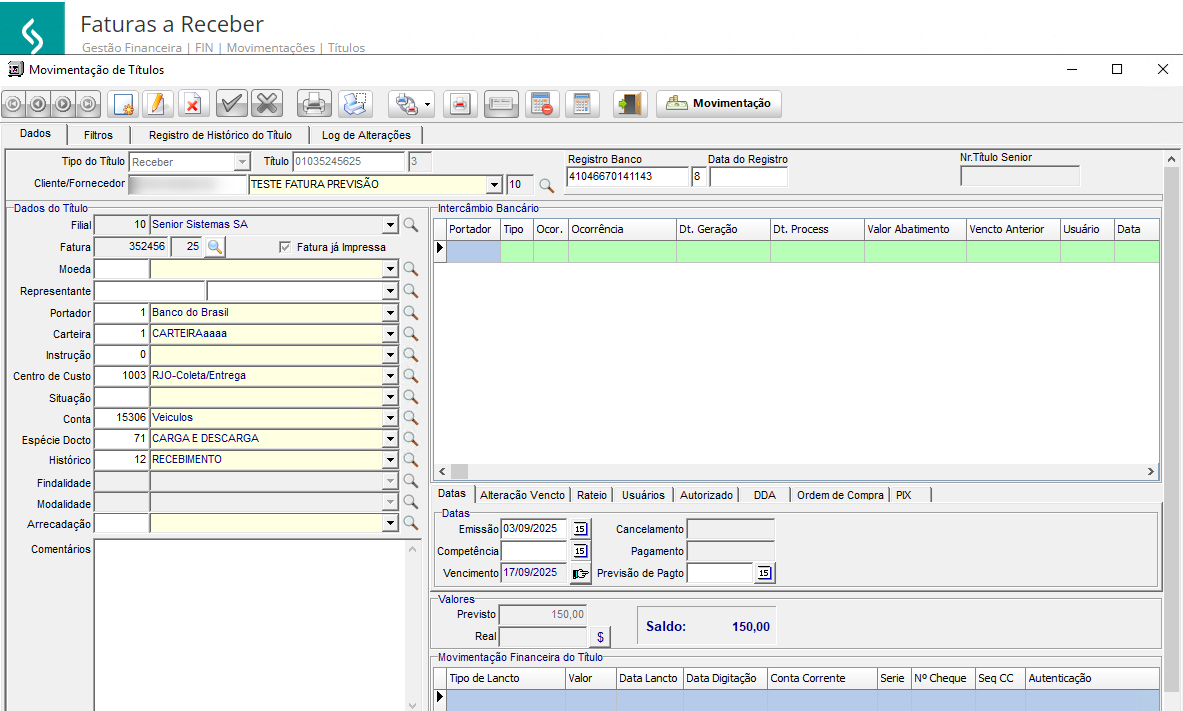
Task: Expand the Cliente/Fornecedor dropdown
Action: 493,185
